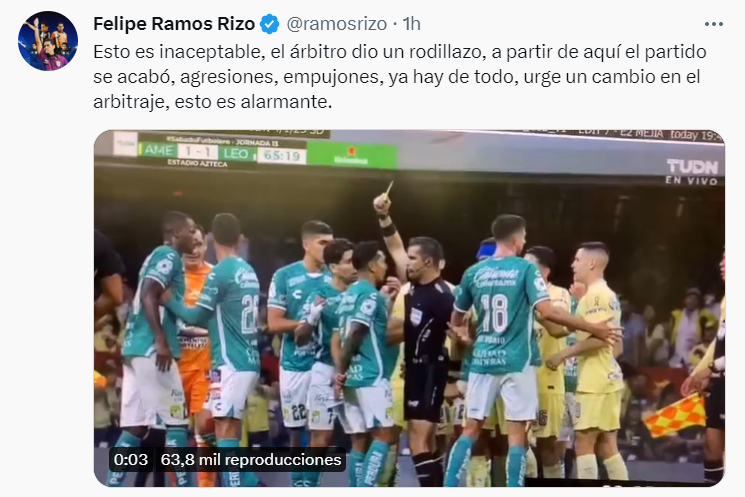The width and height of the screenshot is (745, 497).
Task: Click the 0:03 video duration badge
Action: tap(131, 460)
